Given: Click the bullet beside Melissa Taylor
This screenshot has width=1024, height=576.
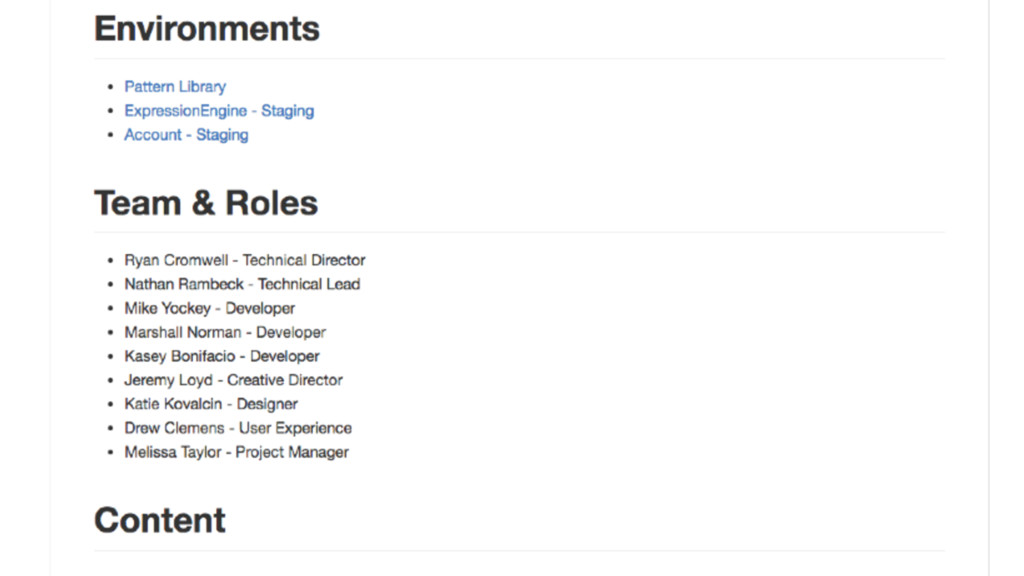Looking at the screenshot, I should pyautogui.click(x=111, y=453).
